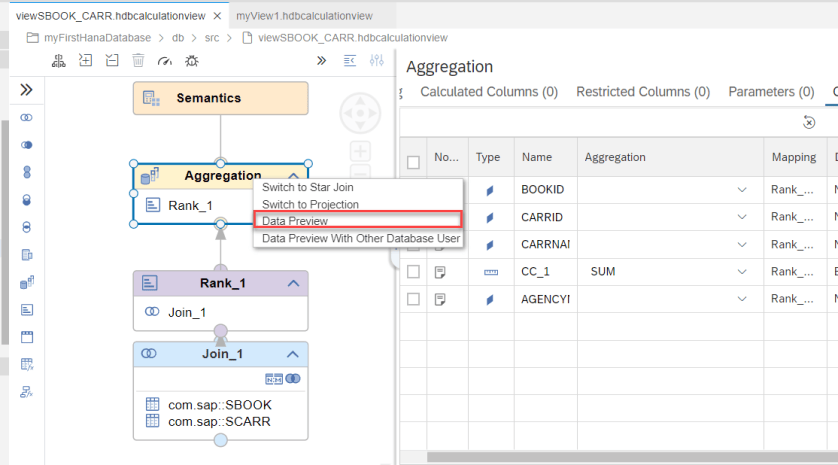
Task: Toggle the select-all header checkbox
Action: [x=413, y=162]
